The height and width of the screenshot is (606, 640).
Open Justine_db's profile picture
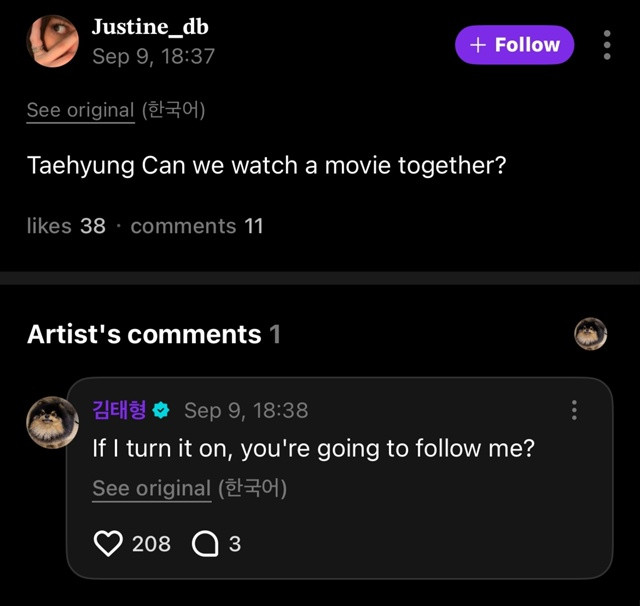(x=52, y=41)
